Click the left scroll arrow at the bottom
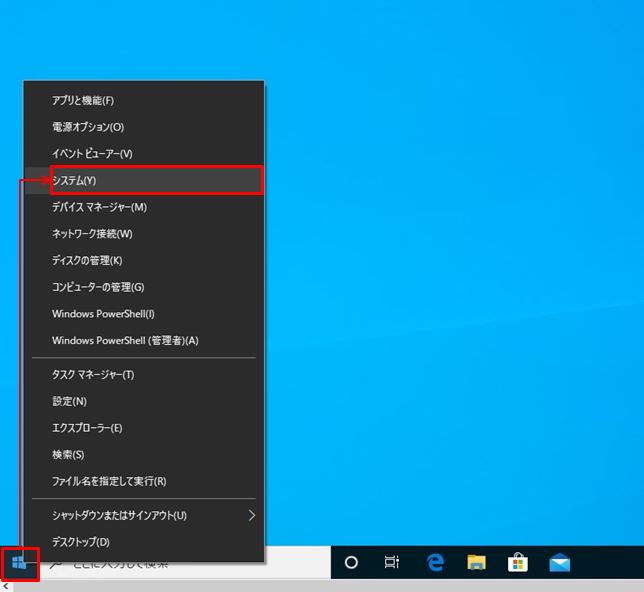 click(6, 586)
